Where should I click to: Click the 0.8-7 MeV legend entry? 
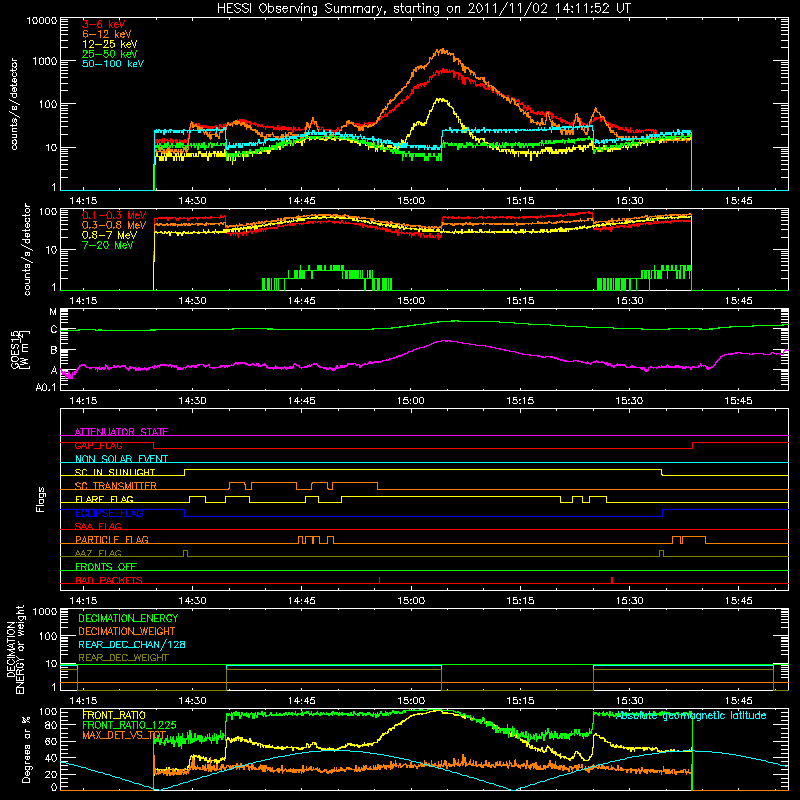[x=110, y=235]
